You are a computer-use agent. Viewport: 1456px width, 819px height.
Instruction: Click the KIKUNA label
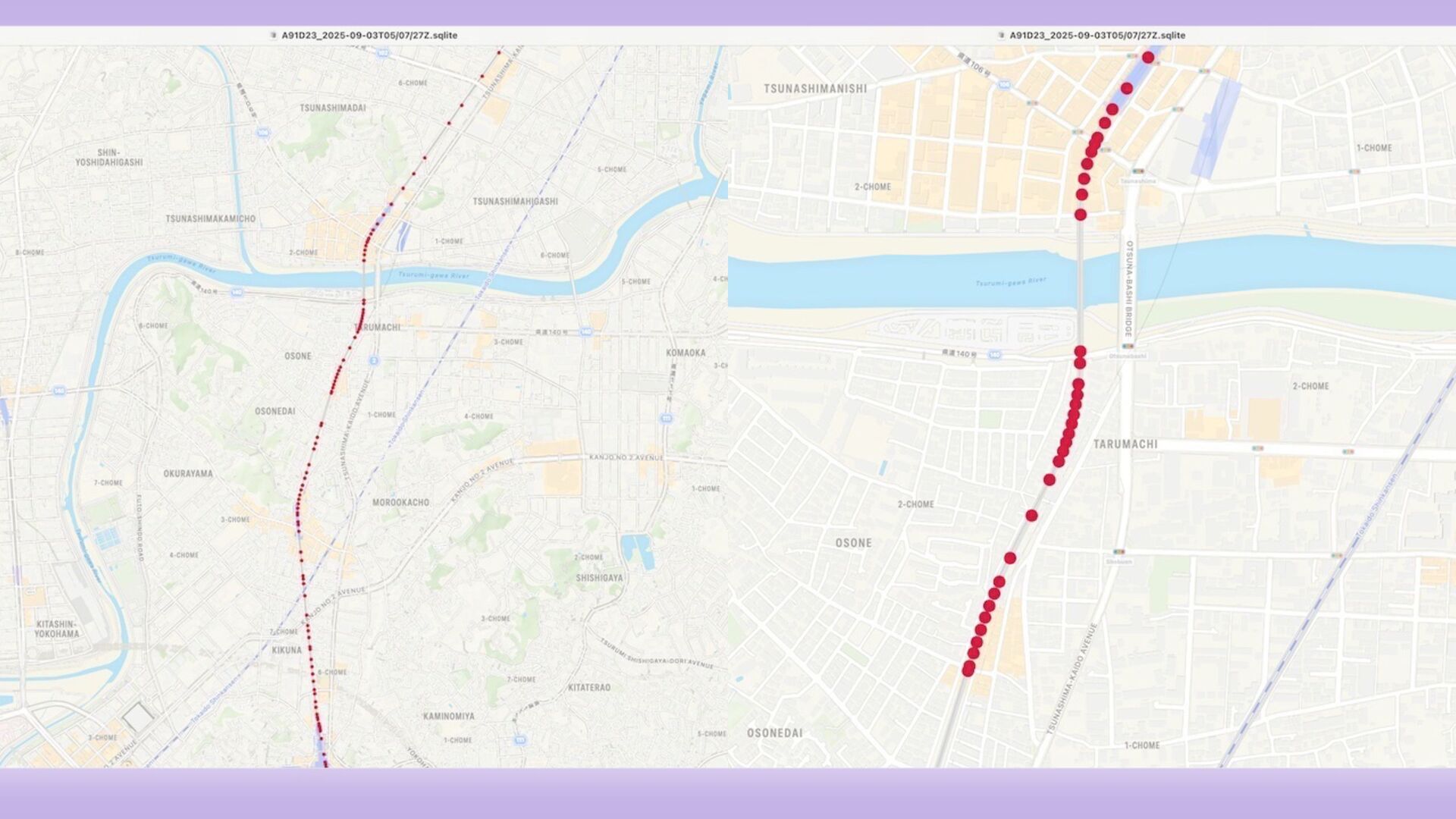pyautogui.click(x=287, y=650)
